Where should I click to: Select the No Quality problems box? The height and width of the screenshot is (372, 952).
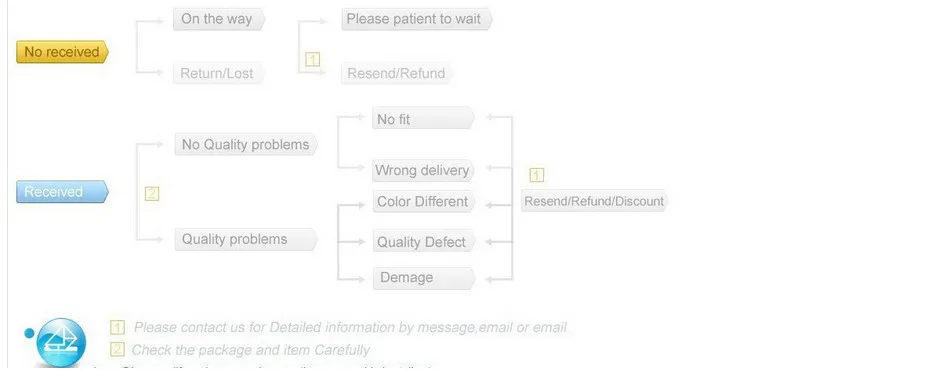(x=246, y=144)
